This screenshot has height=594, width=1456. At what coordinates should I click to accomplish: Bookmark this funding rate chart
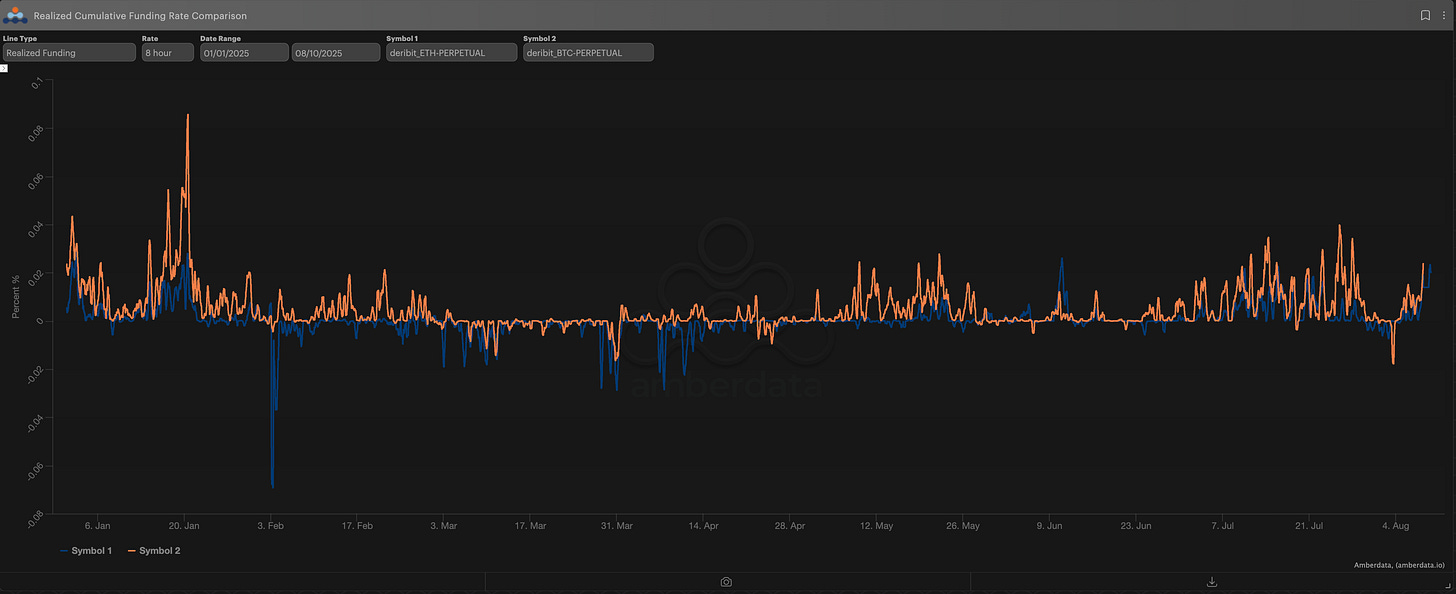pos(1425,15)
